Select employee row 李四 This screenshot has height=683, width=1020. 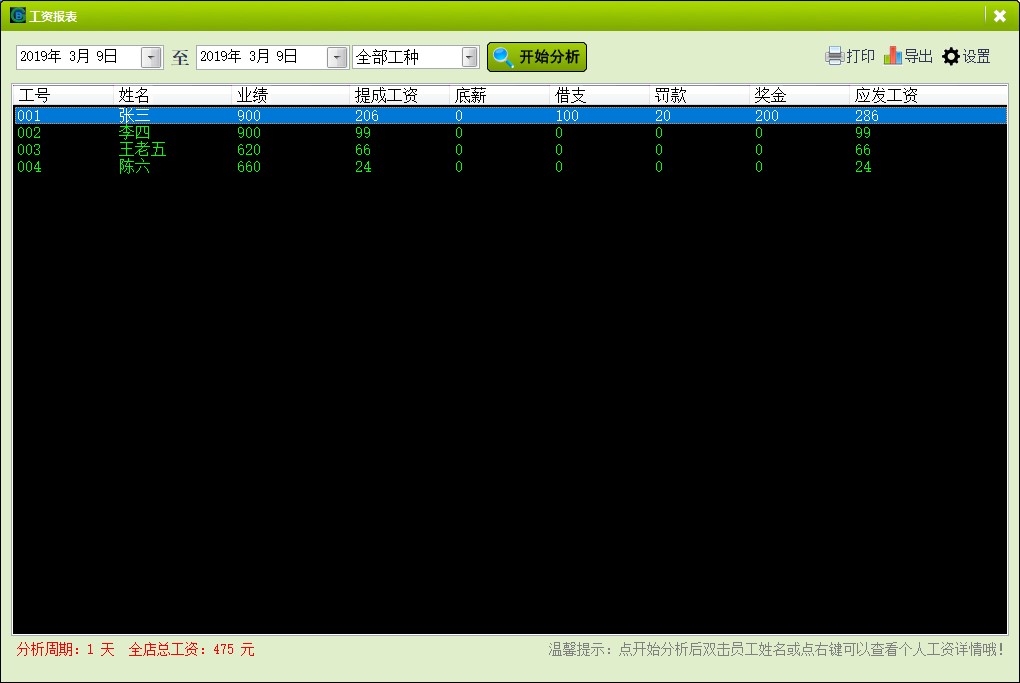[x=134, y=133]
